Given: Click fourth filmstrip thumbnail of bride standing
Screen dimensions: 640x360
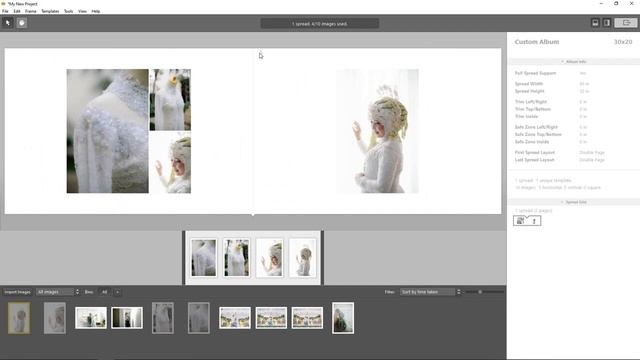Looking at the screenshot, I should (302, 258).
